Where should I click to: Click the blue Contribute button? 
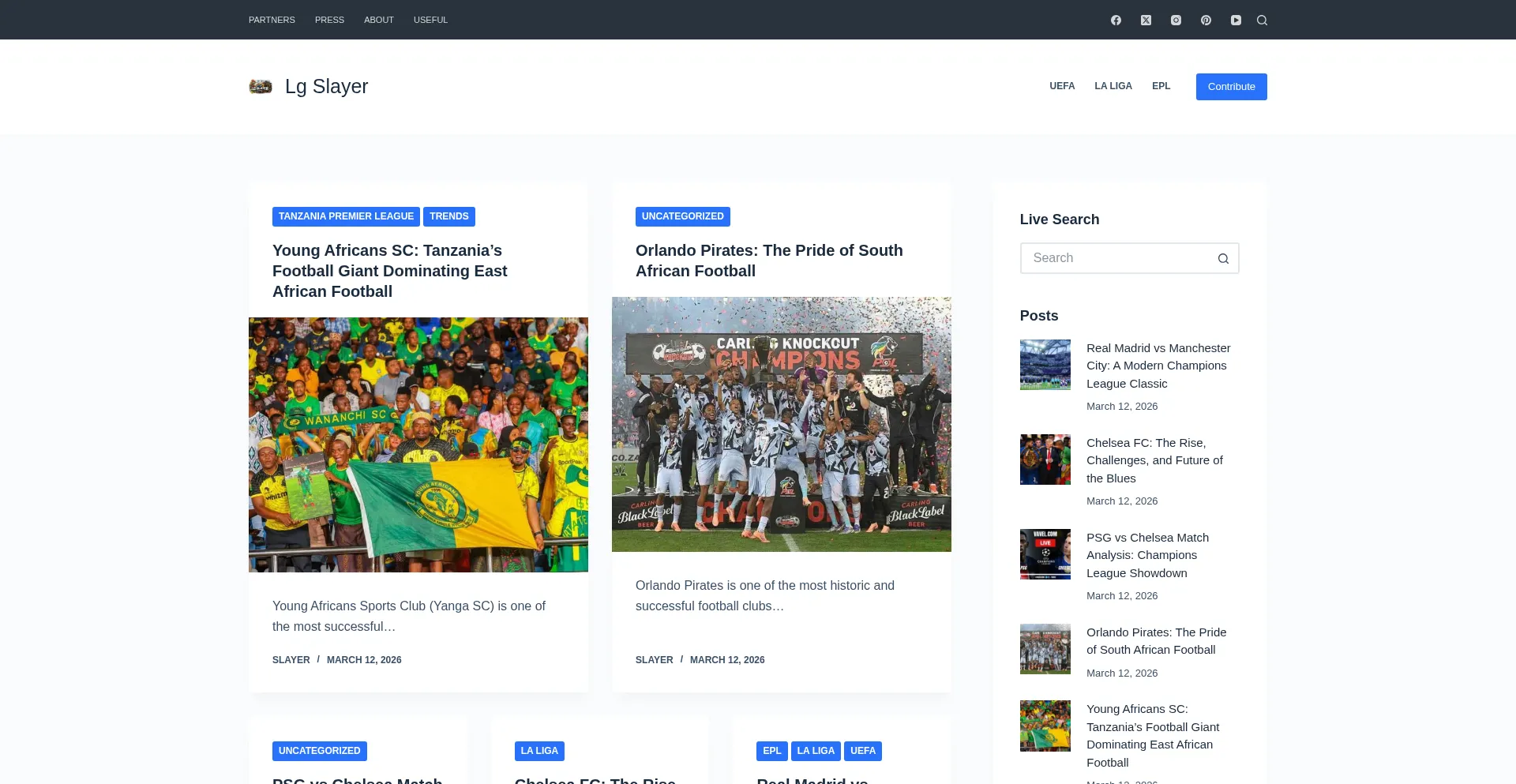tap(1231, 87)
